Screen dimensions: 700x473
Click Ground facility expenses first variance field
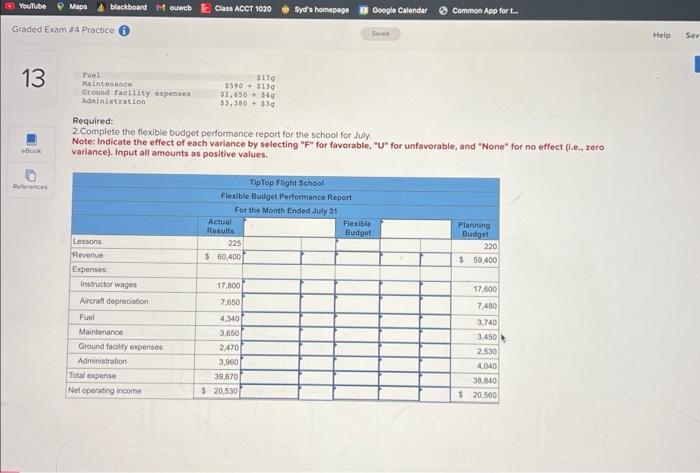pyautogui.click(x=270, y=349)
